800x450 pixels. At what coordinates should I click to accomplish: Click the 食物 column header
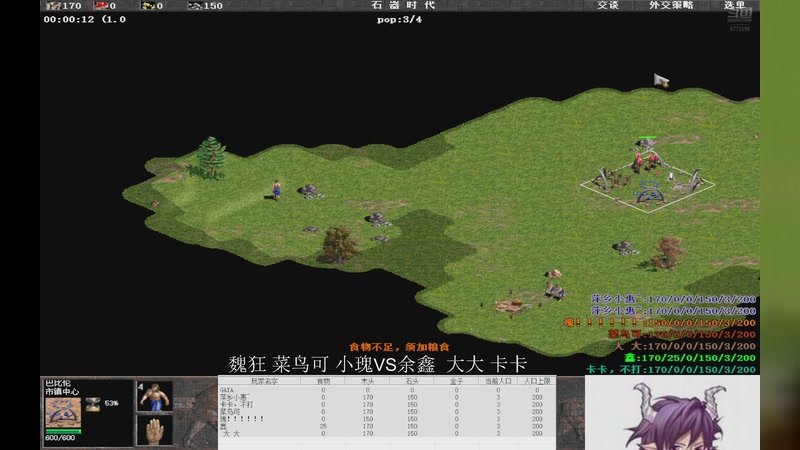click(323, 381)
